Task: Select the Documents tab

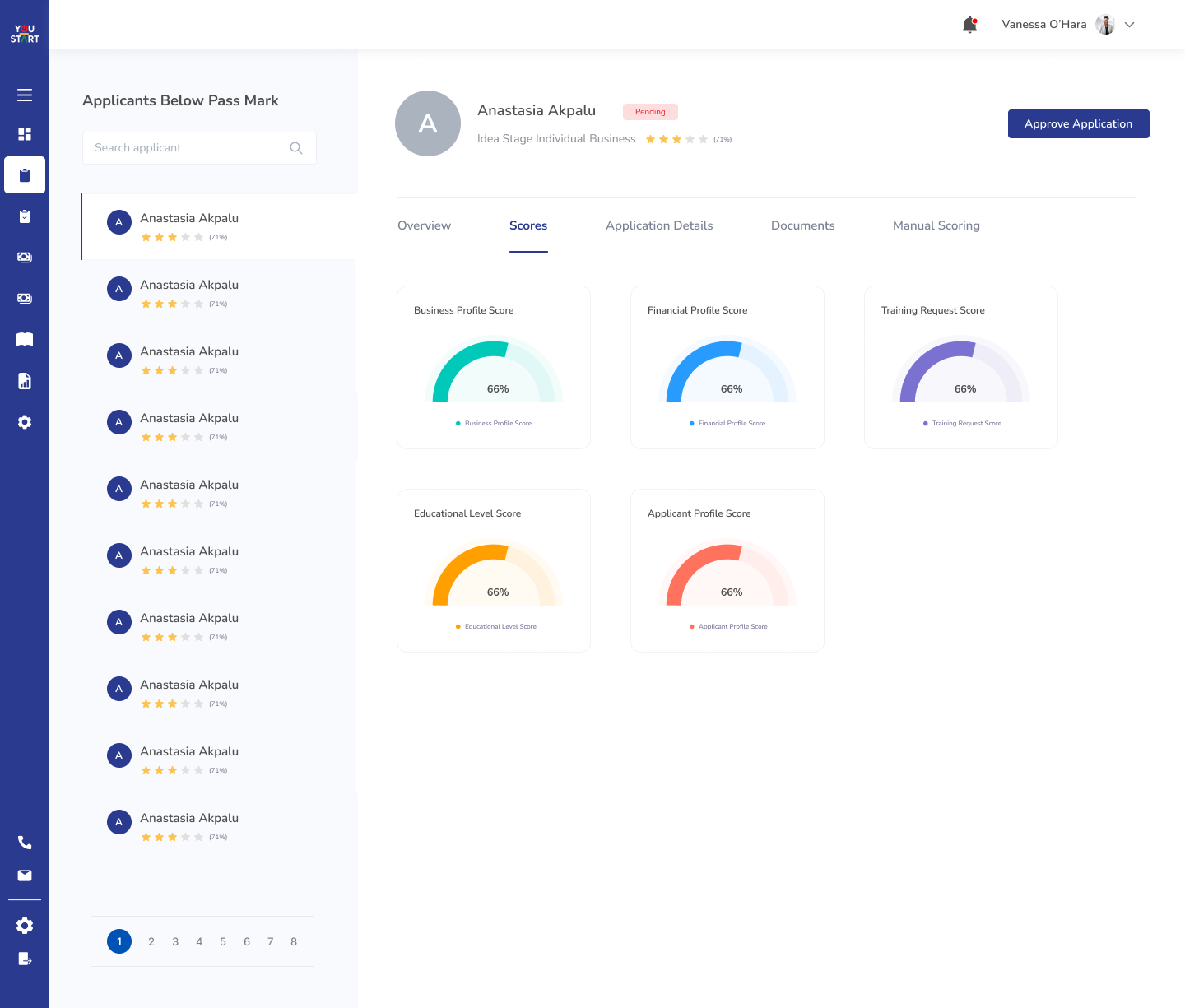Action: tap(802, 225)
